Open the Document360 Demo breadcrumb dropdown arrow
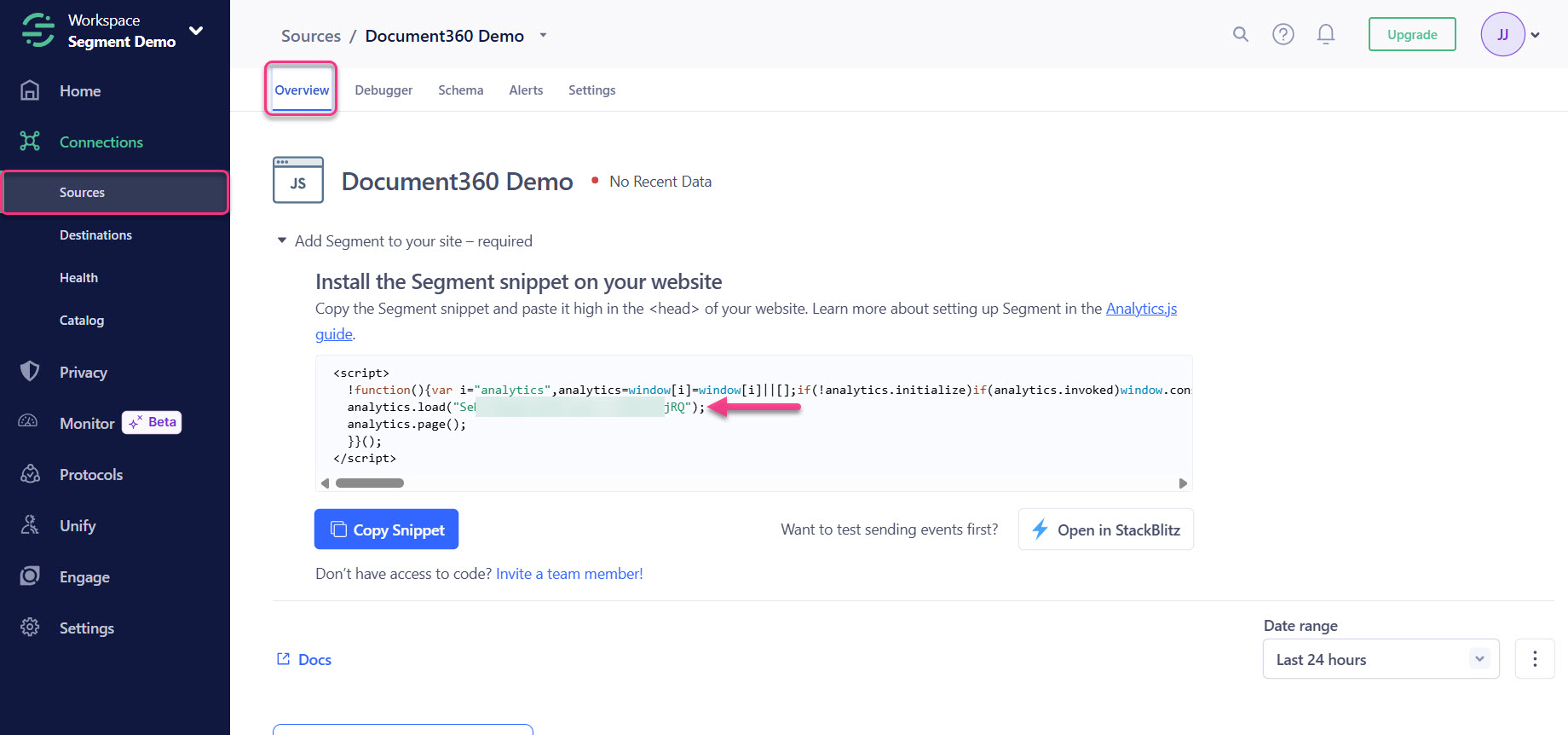Image resolution: width=1568 pixels, height=735 pixels. tap(543, 36)
